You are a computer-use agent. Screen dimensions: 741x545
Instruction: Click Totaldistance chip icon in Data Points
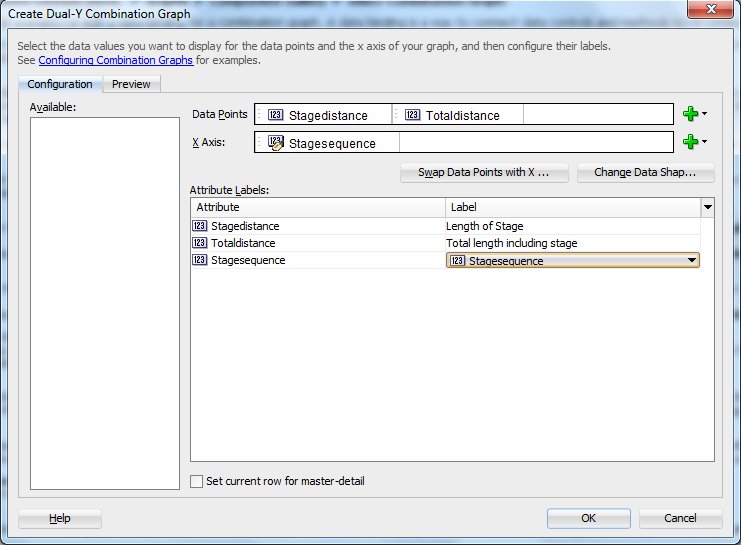pyautogui.click(x=413, y=115)
